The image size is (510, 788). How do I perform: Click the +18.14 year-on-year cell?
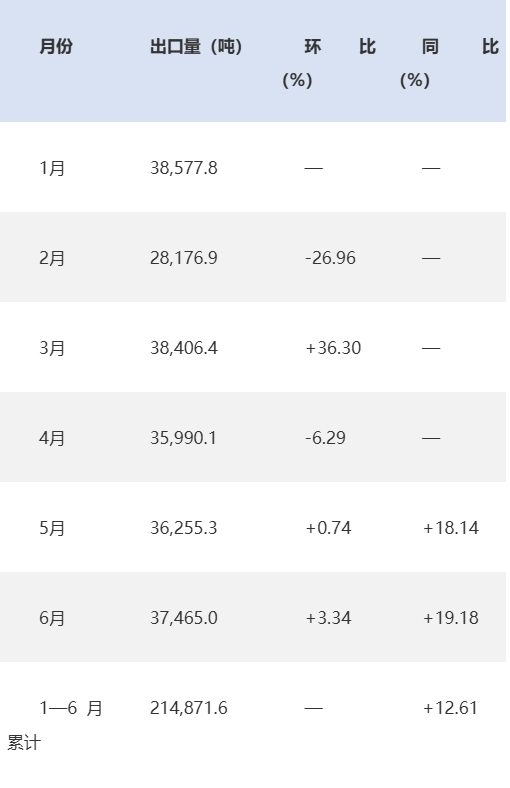(x=451, y=528)
